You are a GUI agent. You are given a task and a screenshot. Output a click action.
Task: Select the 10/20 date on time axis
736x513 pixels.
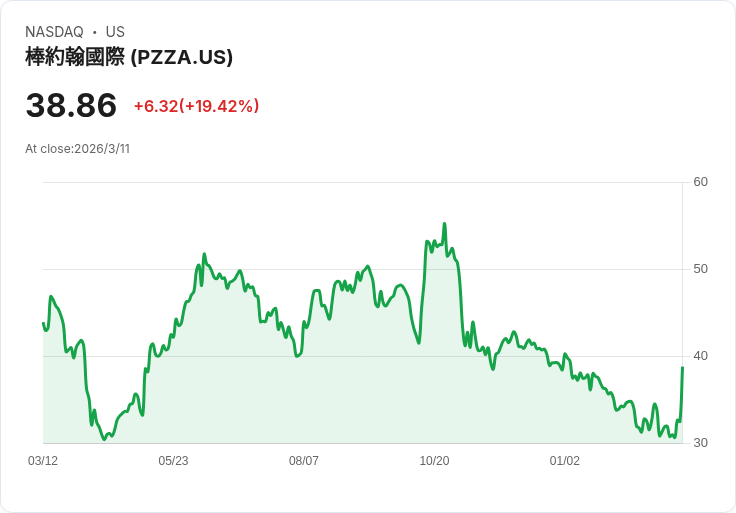pos(434,461)
